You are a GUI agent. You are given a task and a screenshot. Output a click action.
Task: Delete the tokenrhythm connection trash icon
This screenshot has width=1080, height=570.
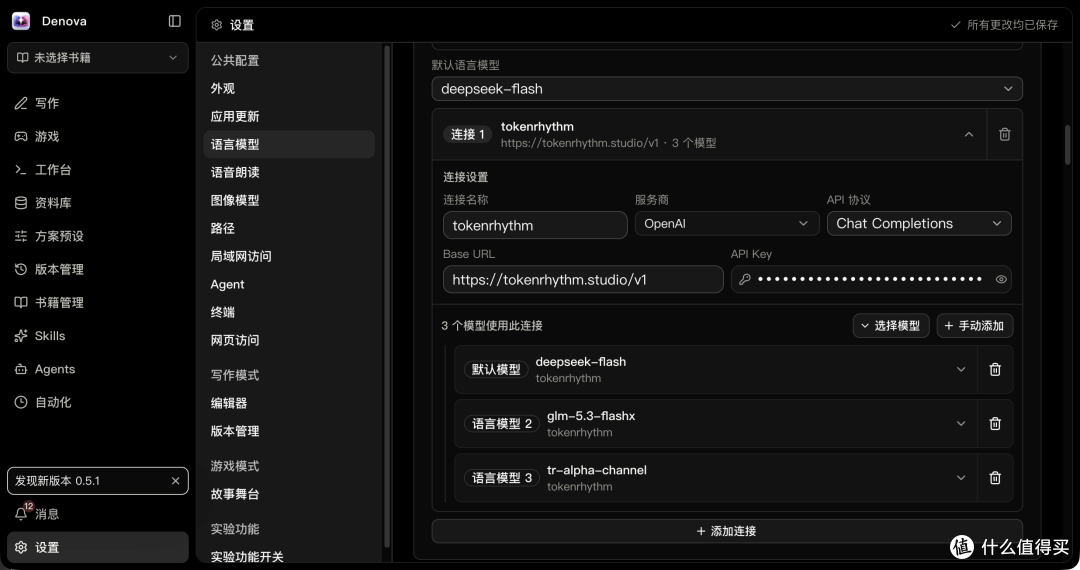(1004, 134)
